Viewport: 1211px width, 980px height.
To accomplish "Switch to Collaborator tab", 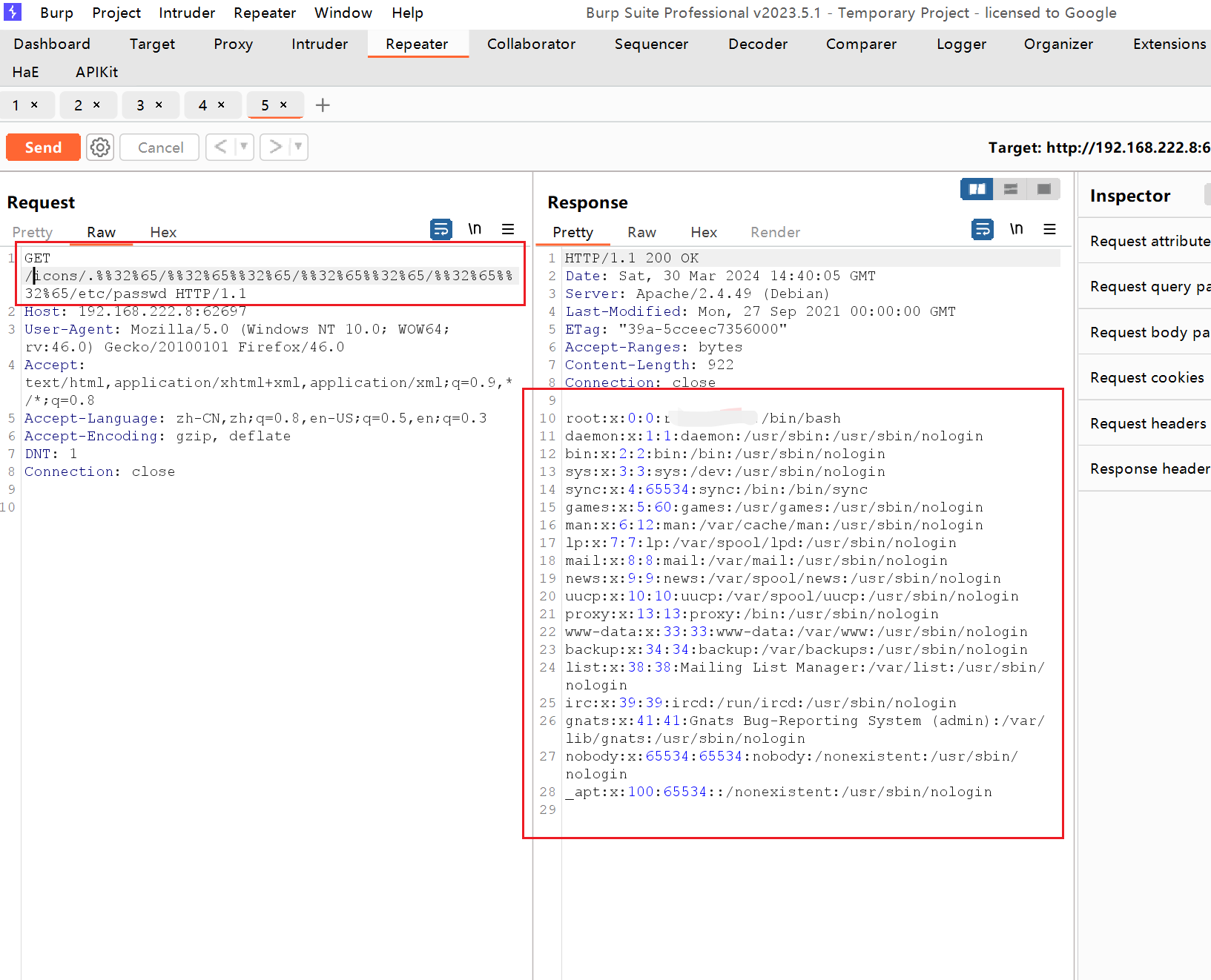I will coord(531,44).
